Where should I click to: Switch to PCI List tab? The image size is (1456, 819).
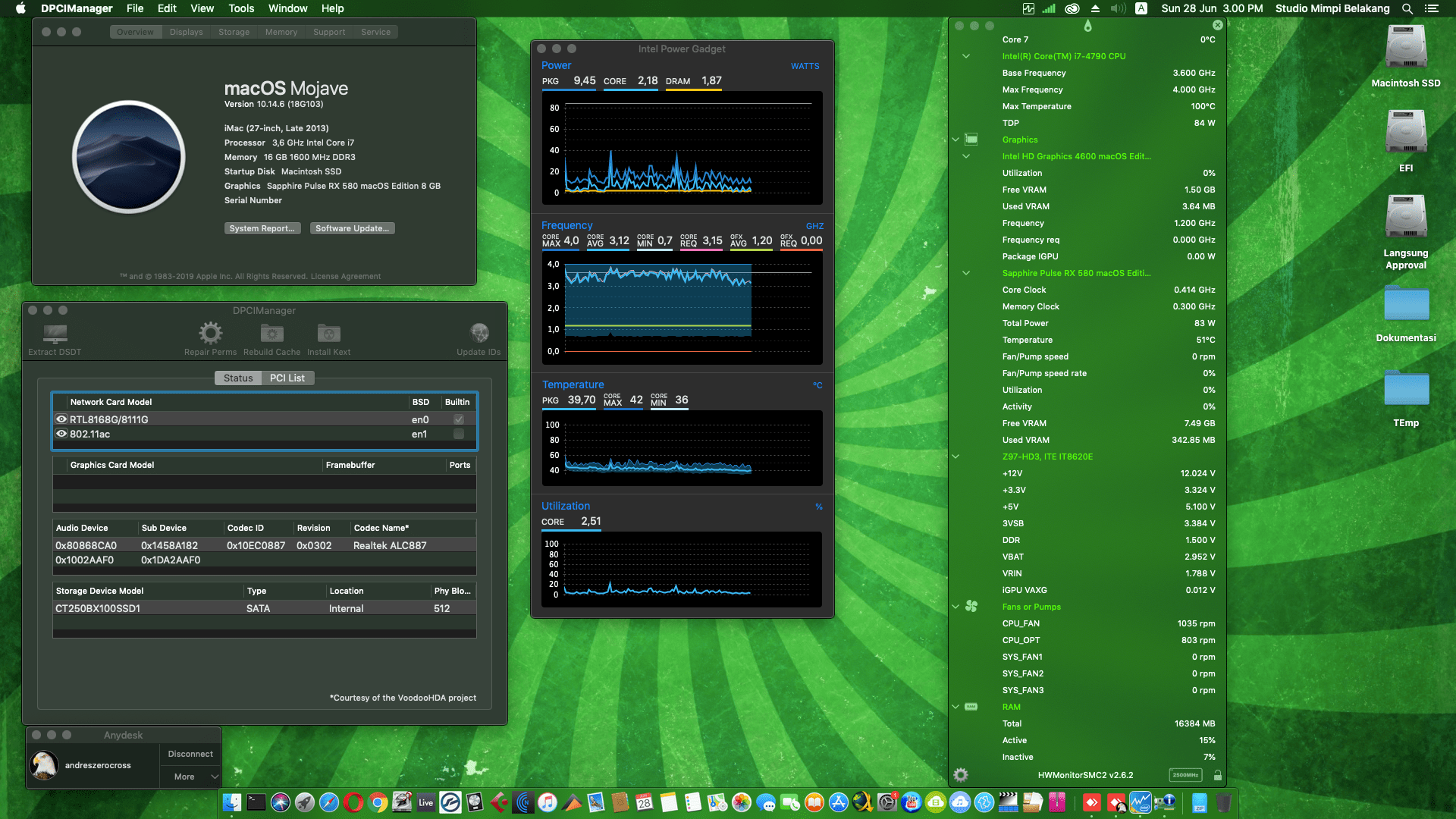click(x=287, y=378)
